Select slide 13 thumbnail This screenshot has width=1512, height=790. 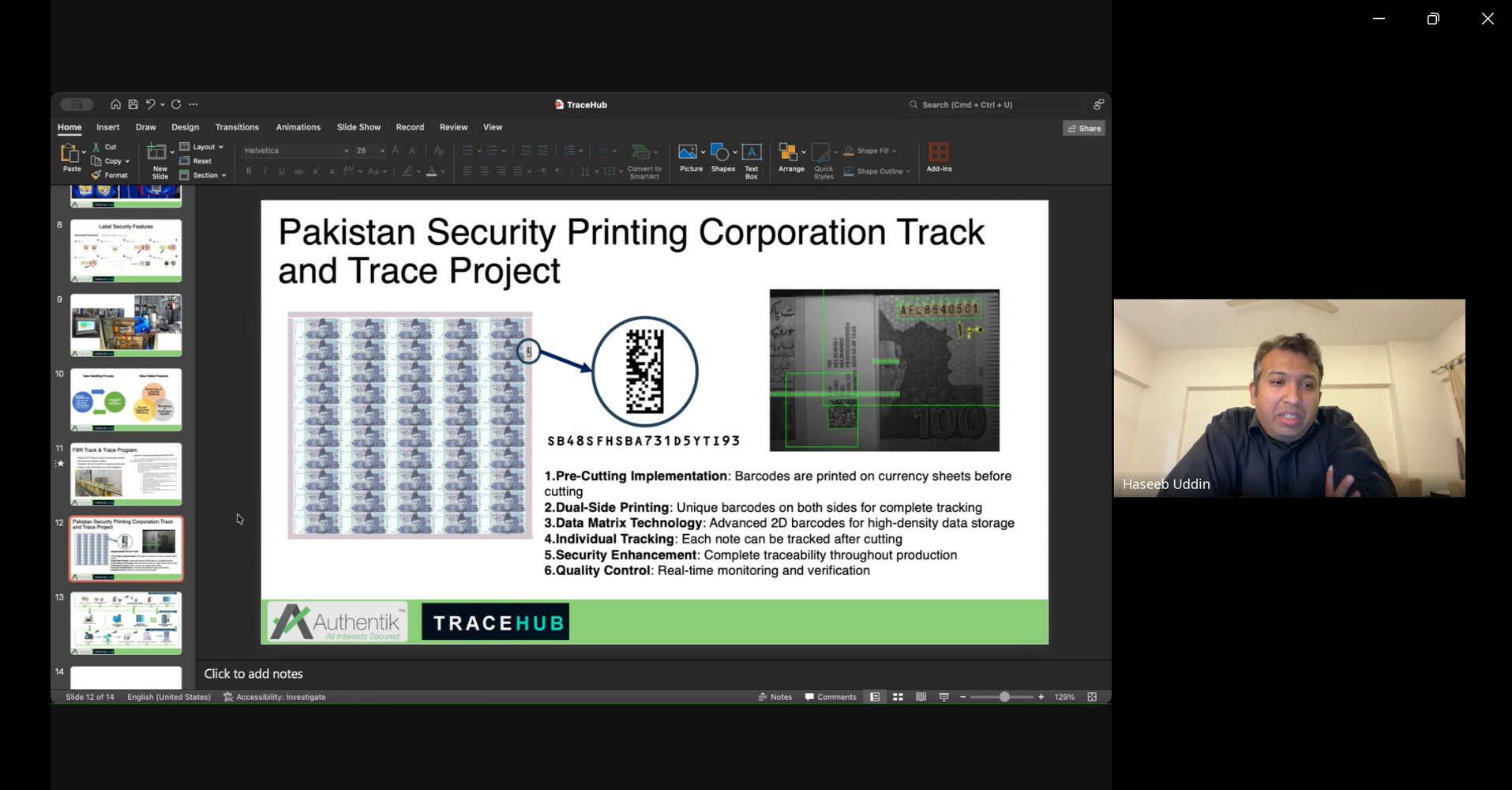[126, 623]
